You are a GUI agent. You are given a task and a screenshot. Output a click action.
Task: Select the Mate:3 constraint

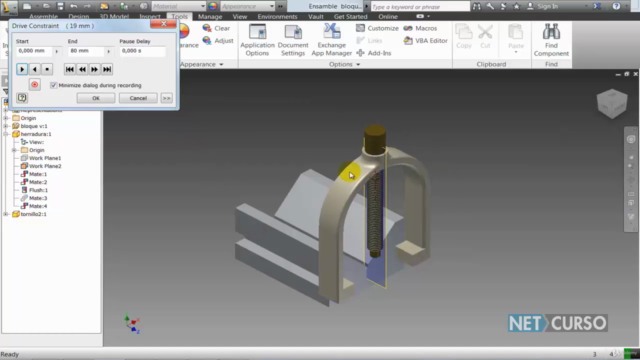click(34, 198)
